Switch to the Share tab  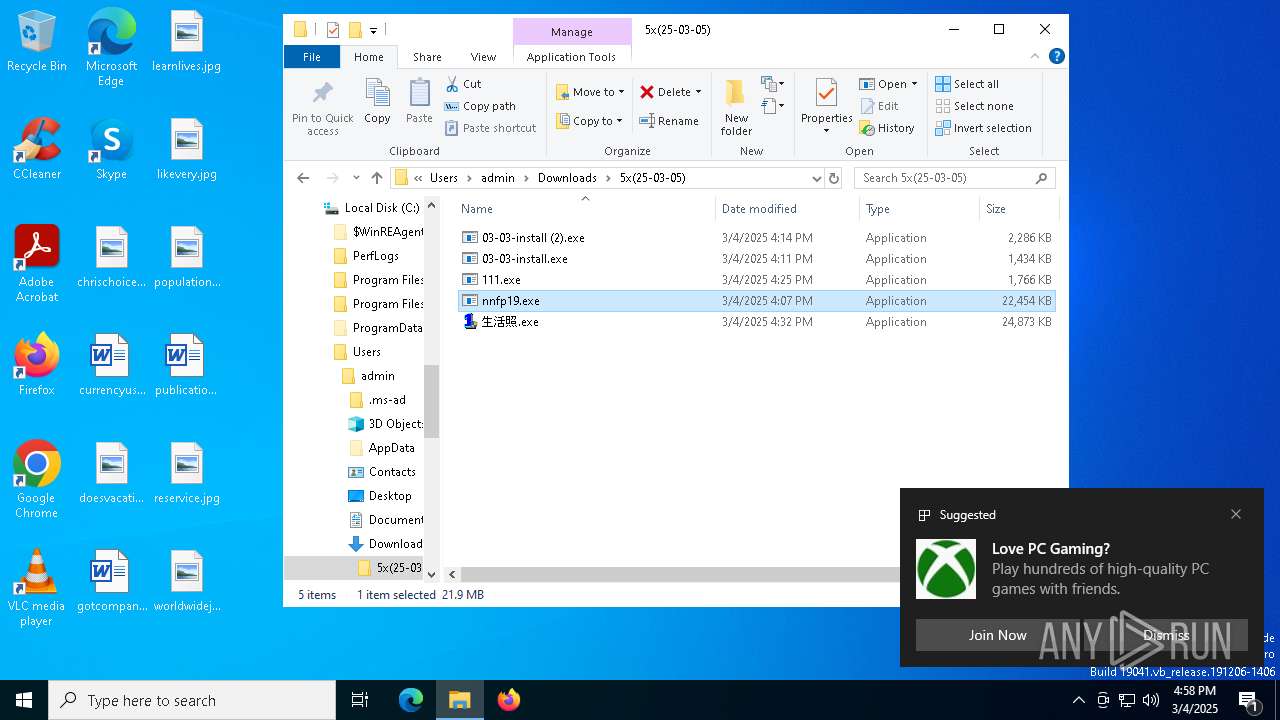click(427, 57)
